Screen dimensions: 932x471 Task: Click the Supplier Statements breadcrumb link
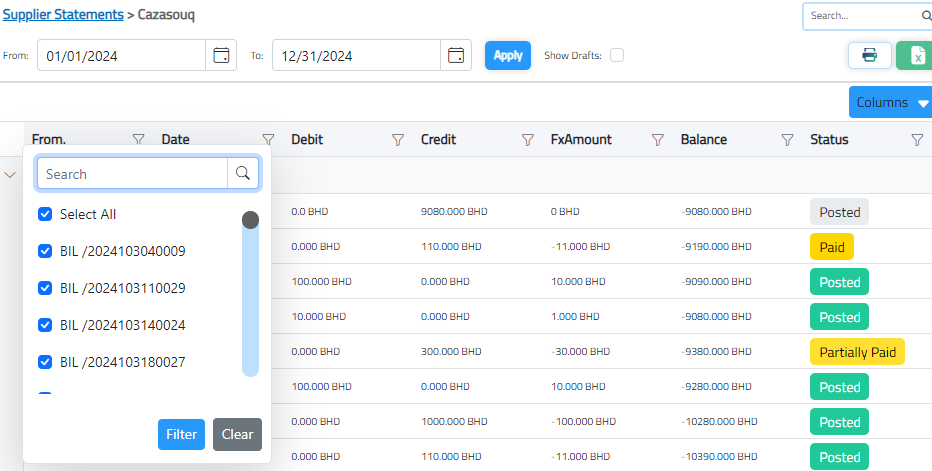[62, 17]
